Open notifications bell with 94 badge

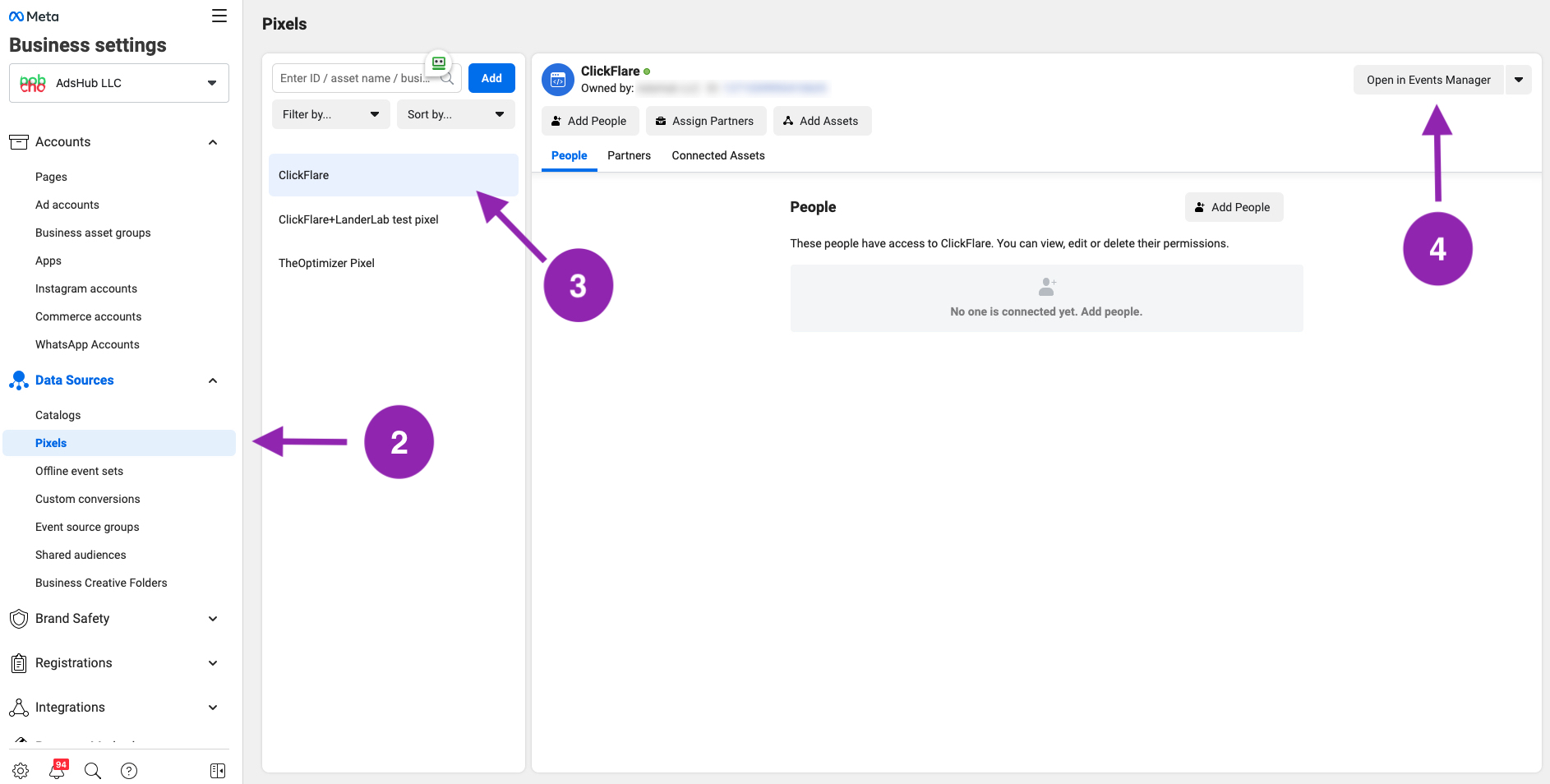tap(58, 770)
